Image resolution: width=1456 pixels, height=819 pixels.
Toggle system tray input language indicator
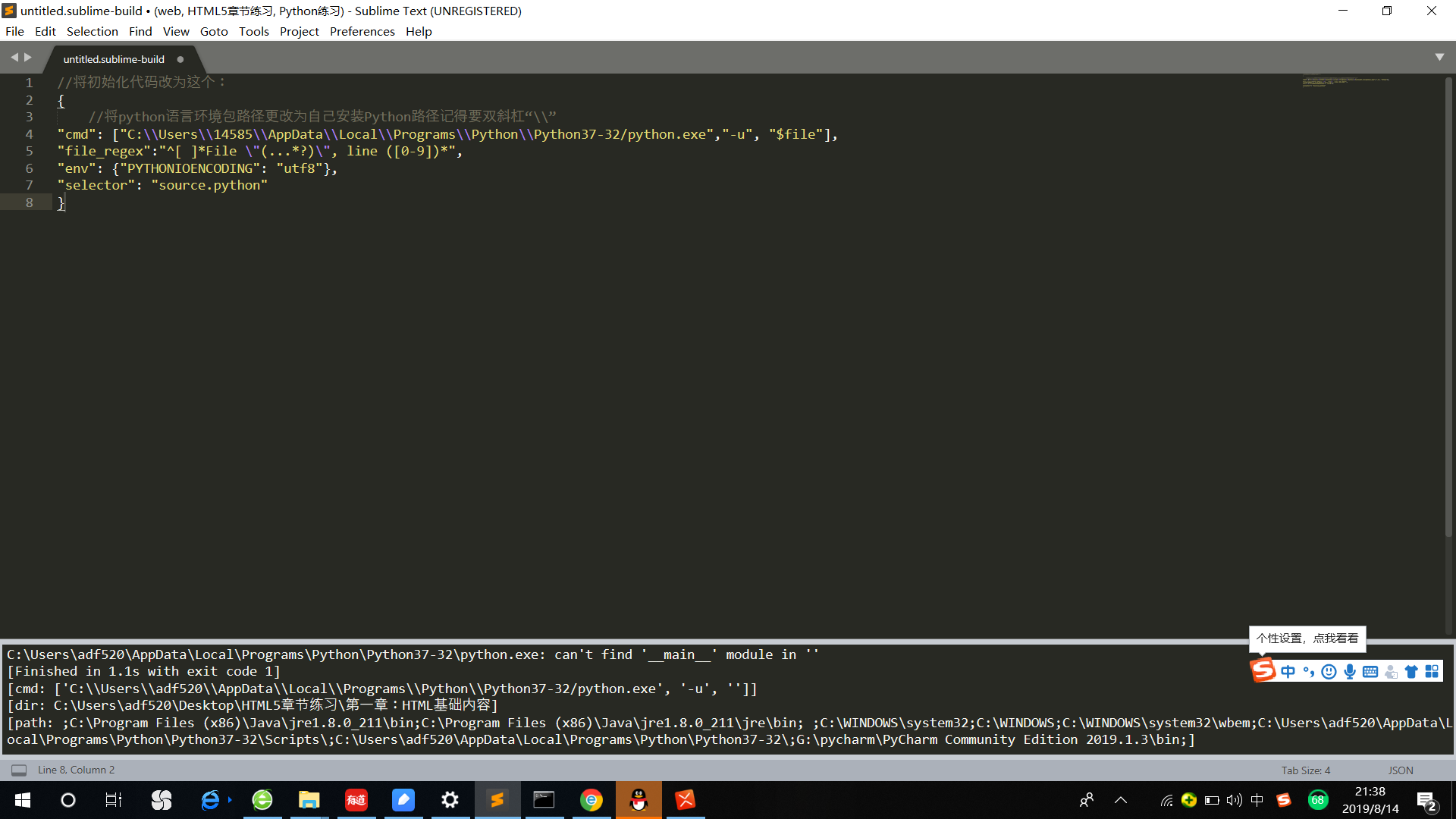(x=1257, y=800)
